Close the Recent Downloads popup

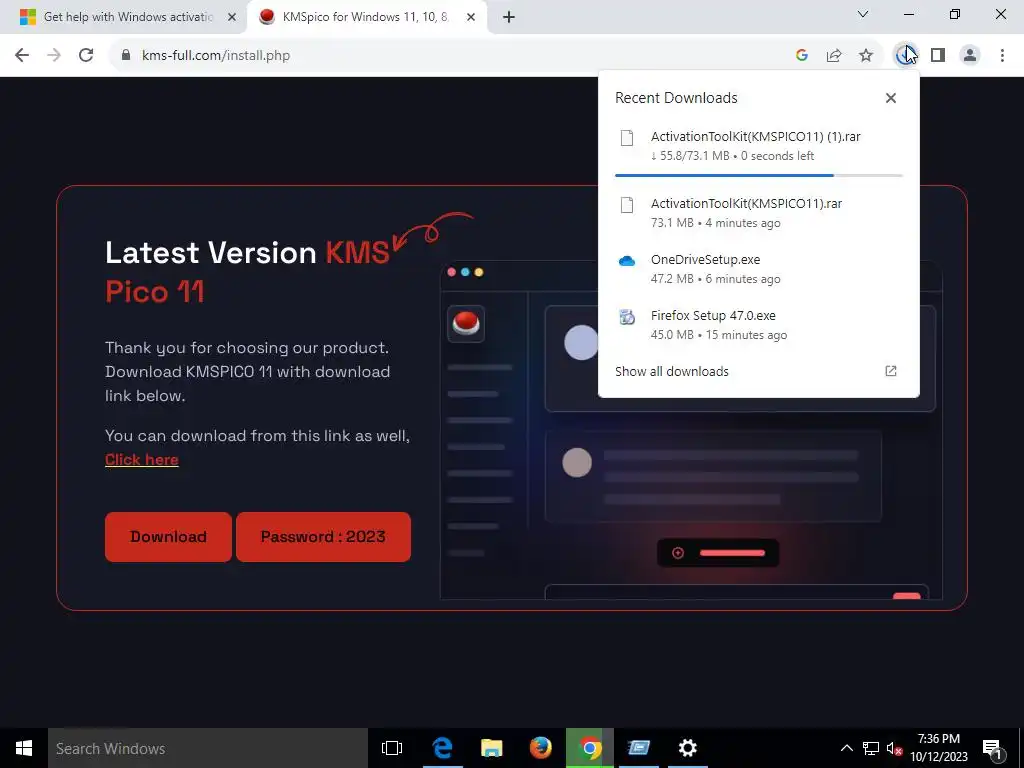(891, 98)
